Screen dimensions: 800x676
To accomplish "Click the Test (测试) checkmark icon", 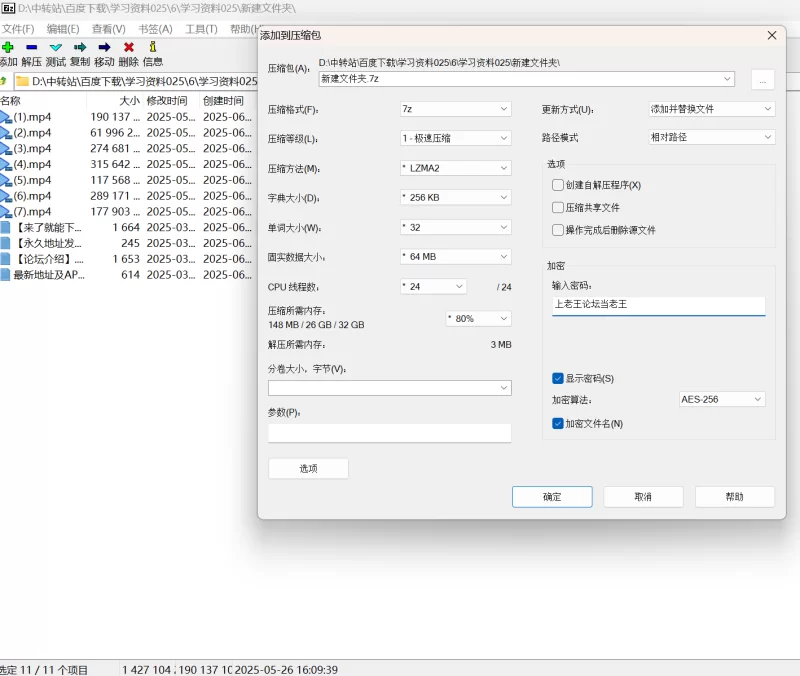I will (x=56, y=47).
